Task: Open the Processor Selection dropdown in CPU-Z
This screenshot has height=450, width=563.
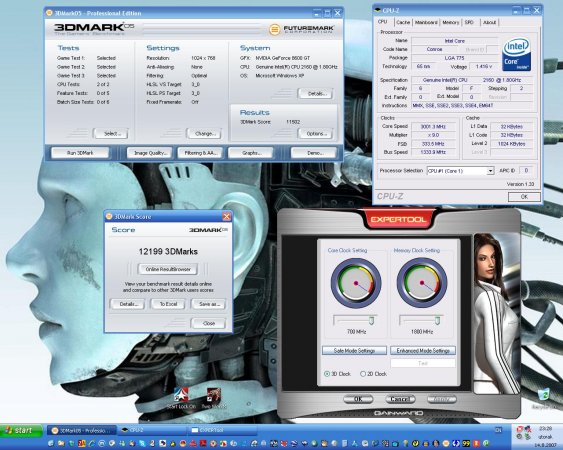Action: coord(490,171)
